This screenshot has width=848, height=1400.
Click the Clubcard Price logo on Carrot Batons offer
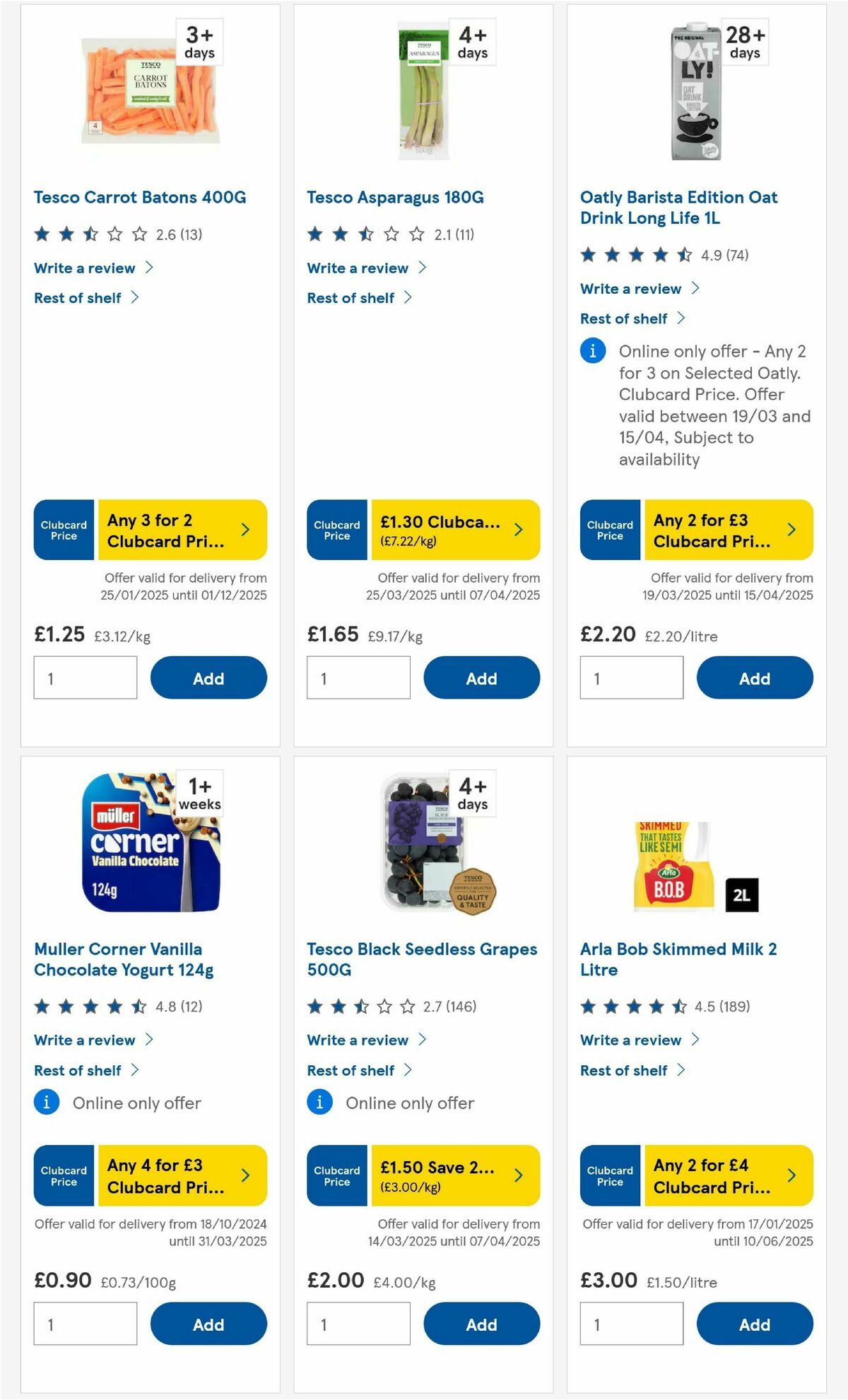click(x=63, y=530)
